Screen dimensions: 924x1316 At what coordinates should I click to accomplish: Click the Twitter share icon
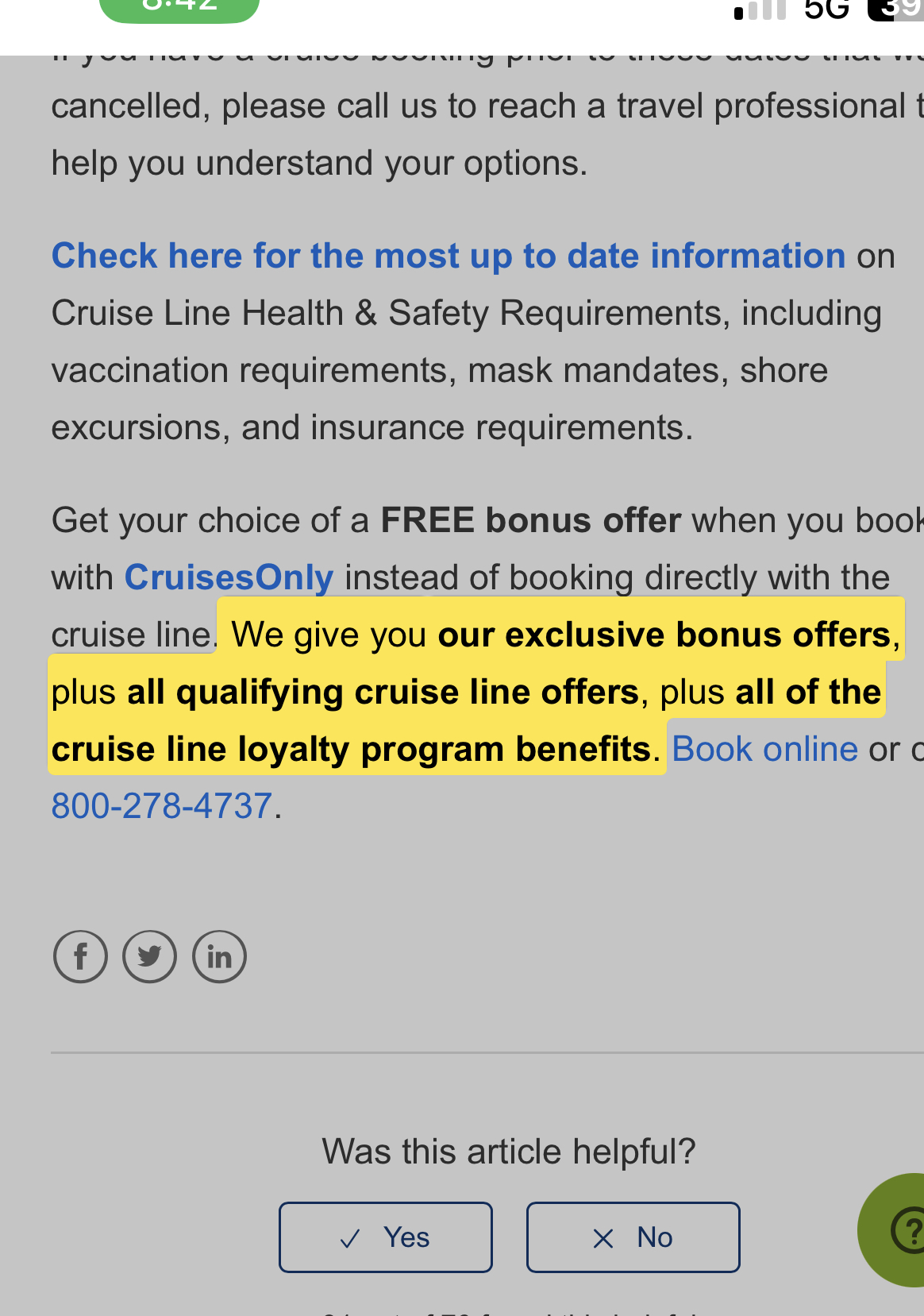click(x=149, y=956)
